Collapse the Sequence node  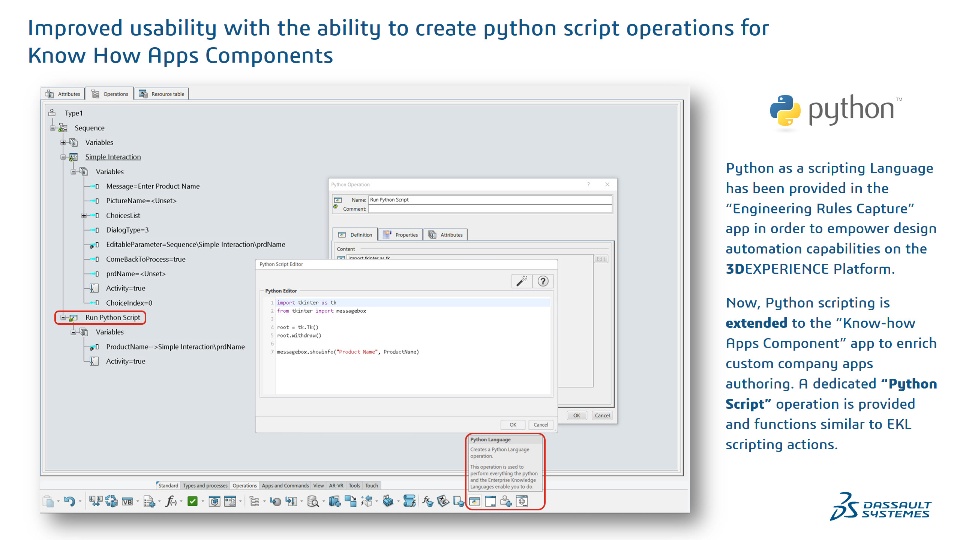tap(53, 127)
